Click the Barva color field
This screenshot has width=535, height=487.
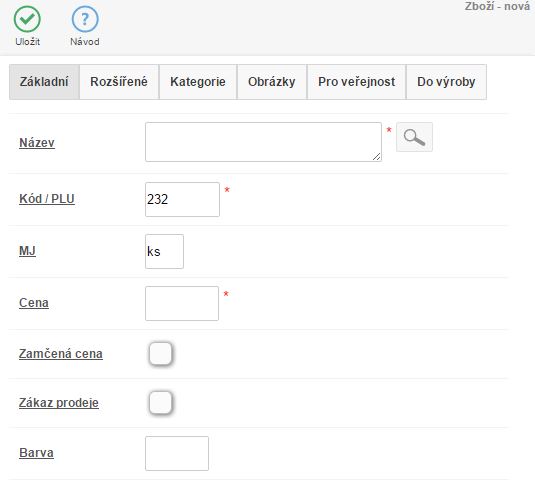(x=177, y=453)
